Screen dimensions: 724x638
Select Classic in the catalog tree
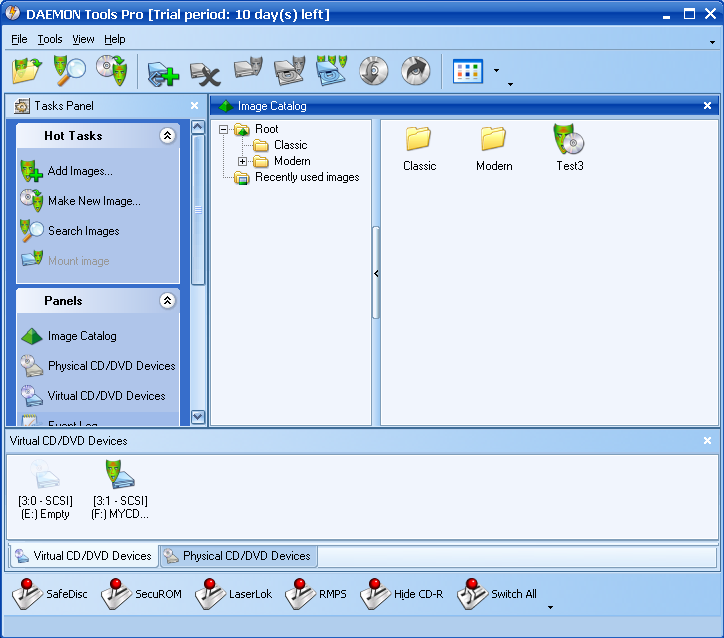290,145
